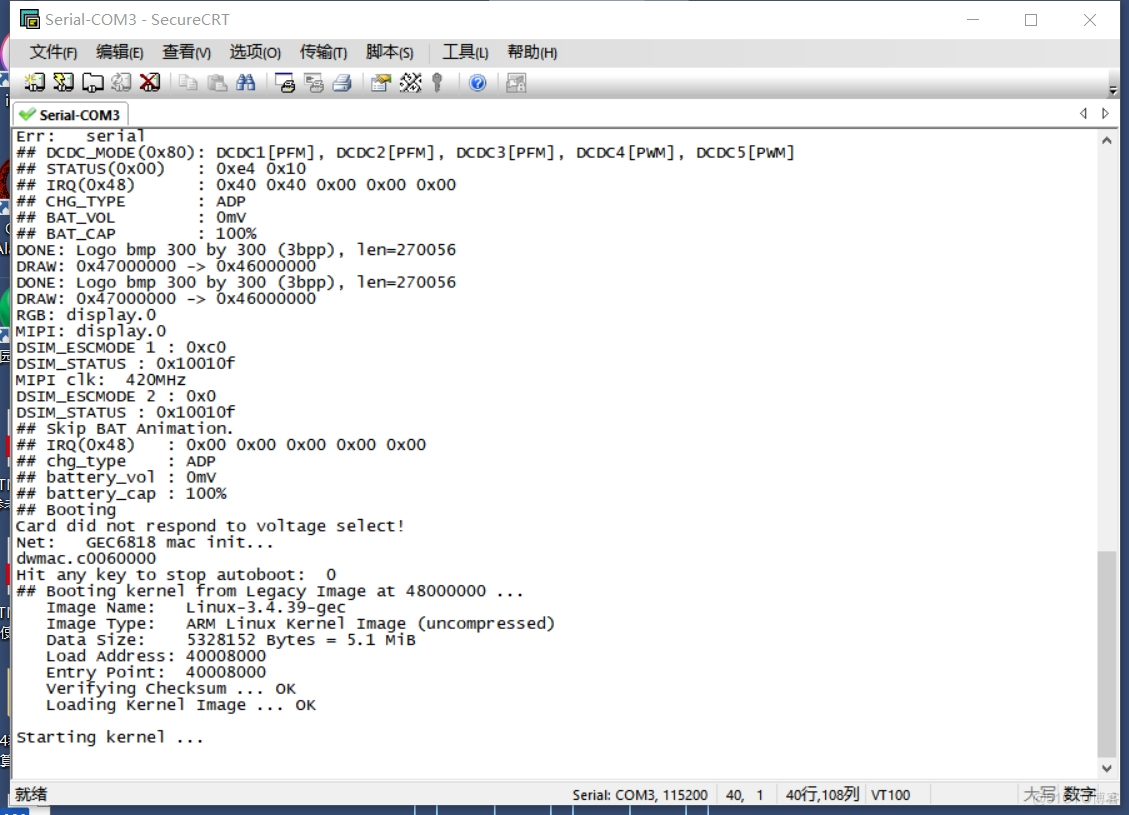Click the Print Selection toolbar icon
The image size is (1129, 815).
(314, 83)
